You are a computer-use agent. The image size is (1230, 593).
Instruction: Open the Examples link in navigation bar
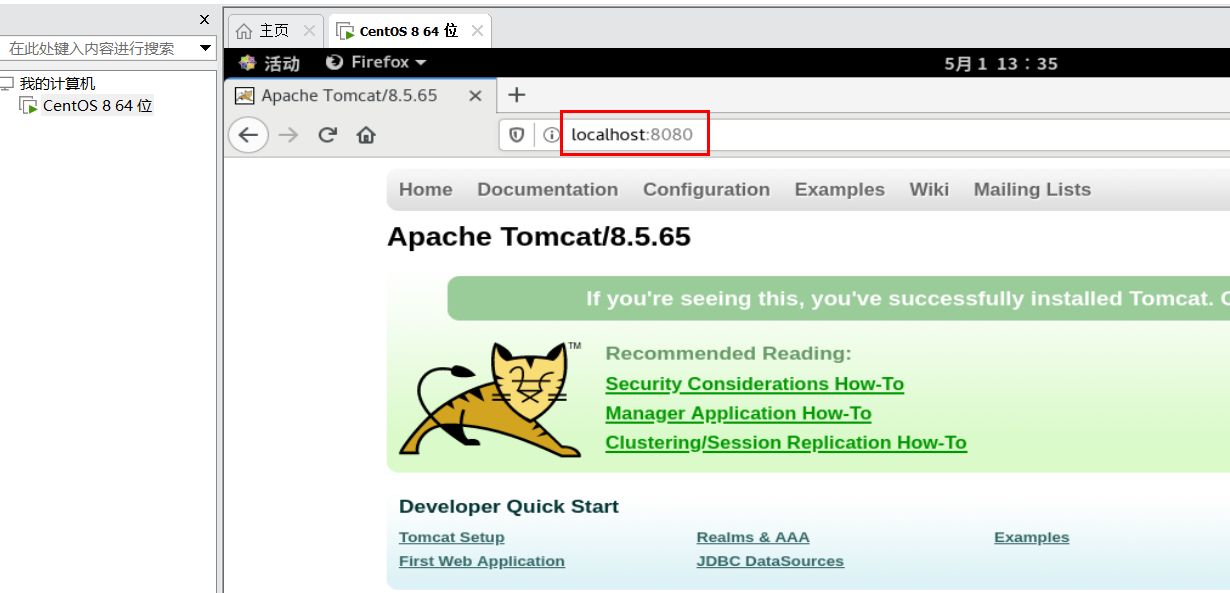pos(840,189)
